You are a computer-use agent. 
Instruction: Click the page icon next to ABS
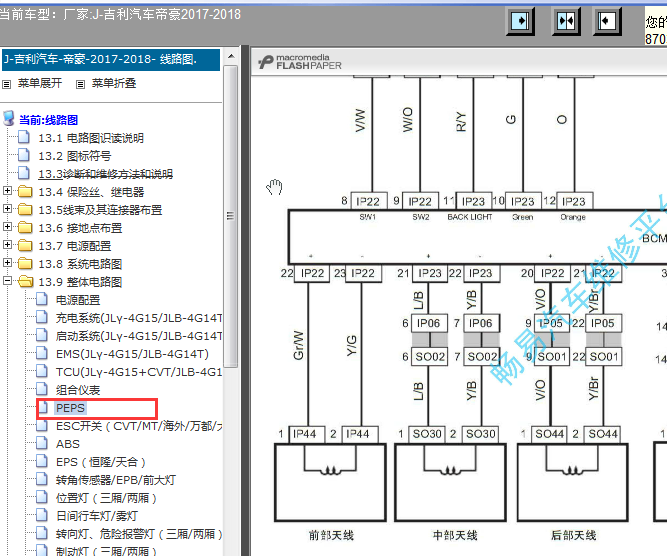click(42, 443)
